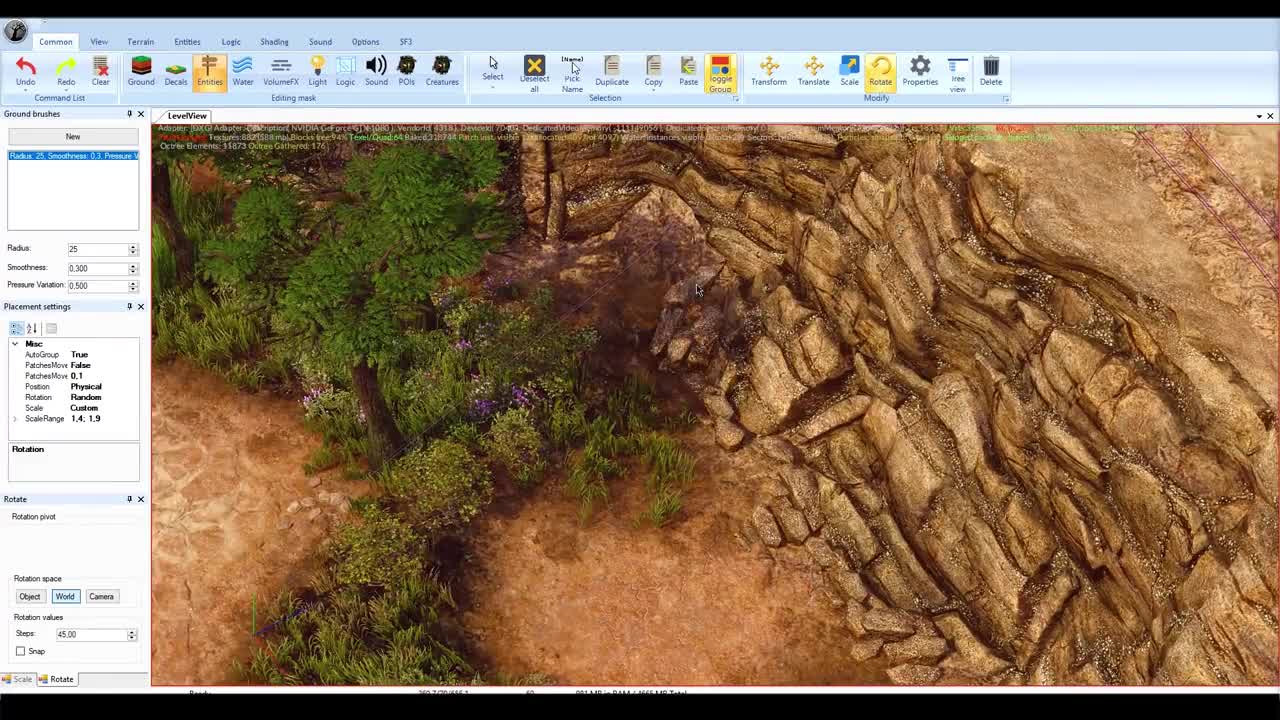
Task: Select the Sound editing mask icon
Action: 376,66
